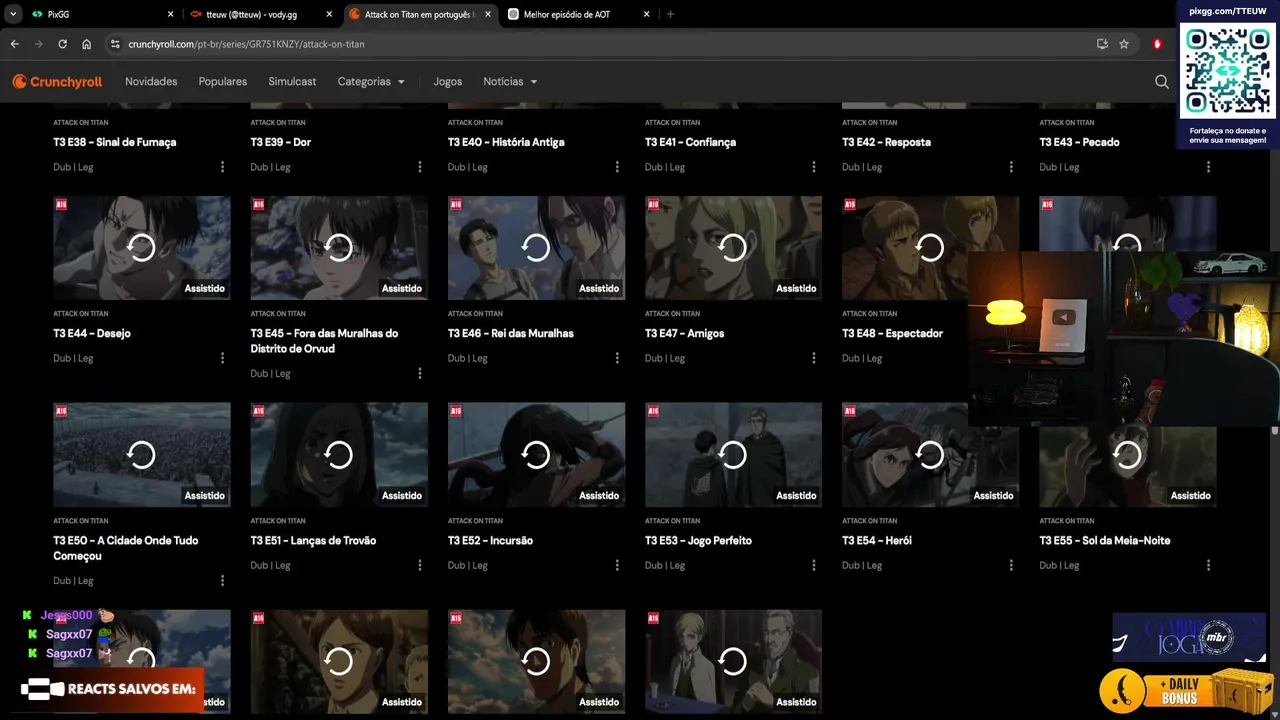Open the Novidades menu item
This screenshot has width=1280, height=720.
point(151,82)
